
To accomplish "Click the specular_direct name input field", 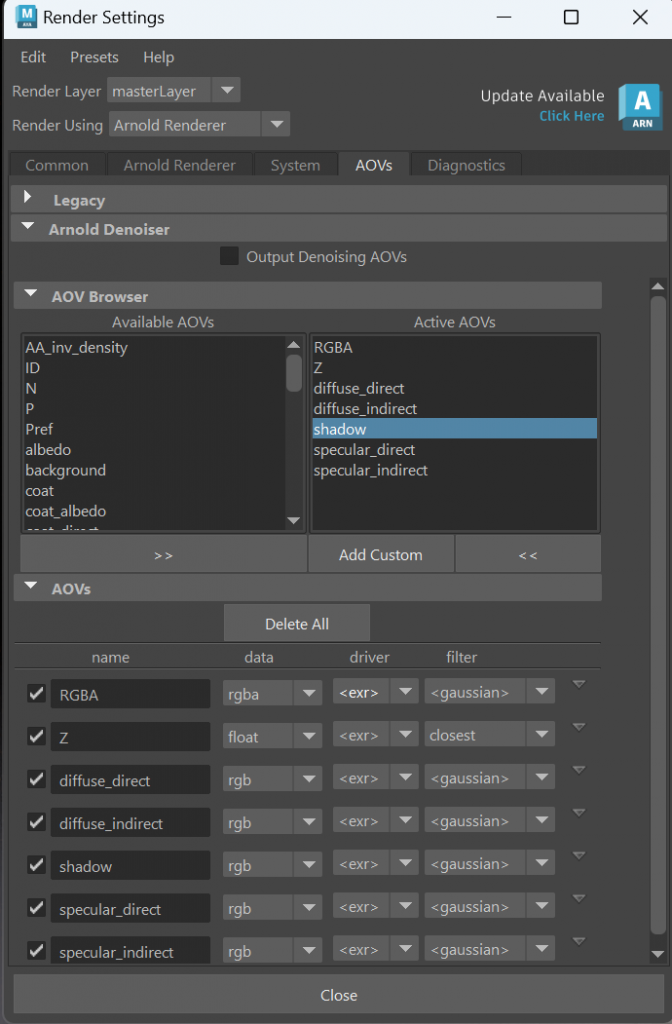I will click(x=131, y=908).
